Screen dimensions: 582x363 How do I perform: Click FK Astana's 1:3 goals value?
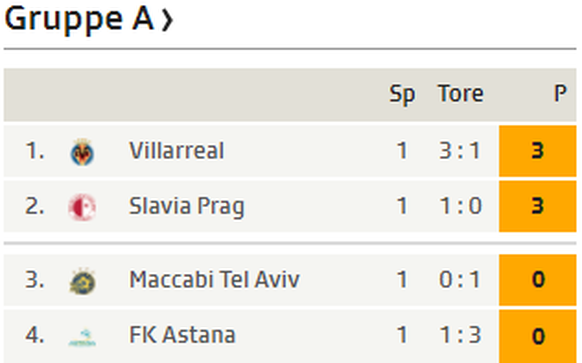point(460,335)
